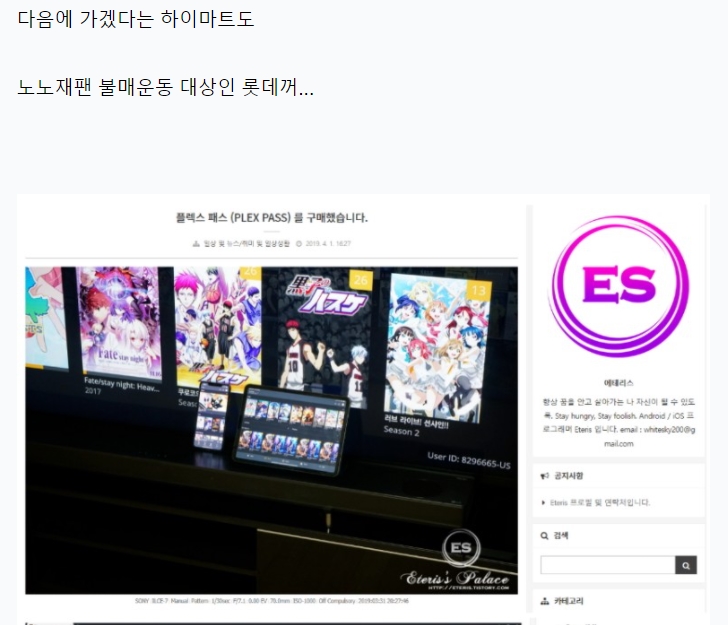Click the post date 2019. 4. 1.
The width and height of the screenshot is (728, 625).
tap(328, 244)
